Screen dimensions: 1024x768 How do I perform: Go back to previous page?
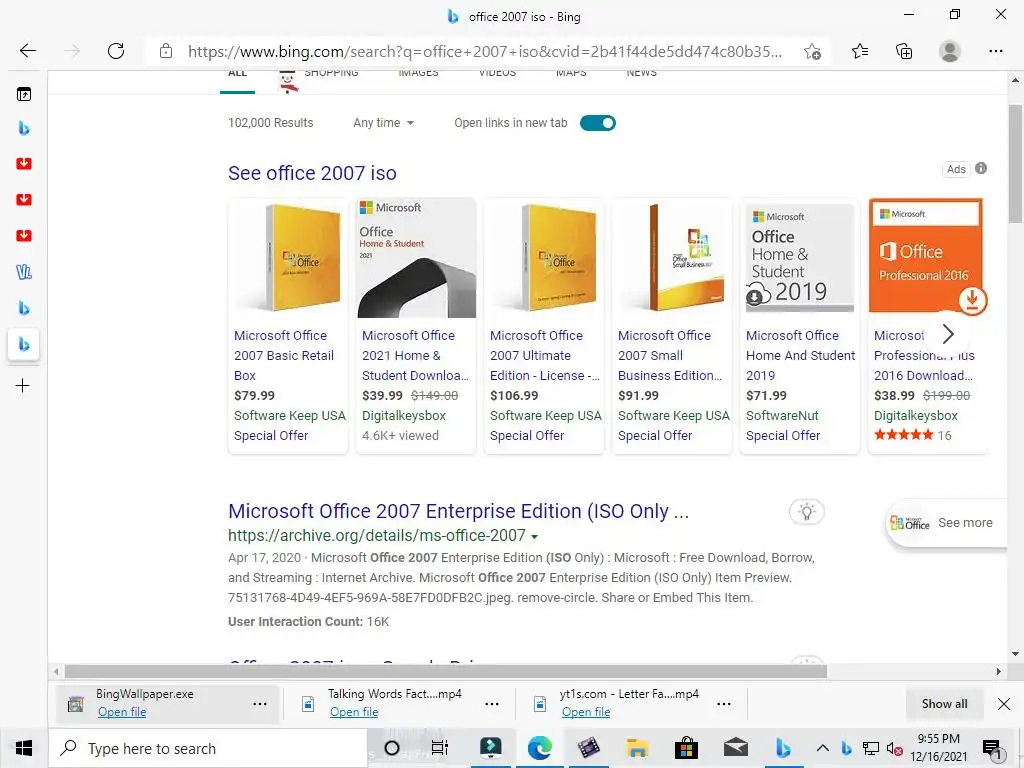pyautogui.click(x=27, y=51)
